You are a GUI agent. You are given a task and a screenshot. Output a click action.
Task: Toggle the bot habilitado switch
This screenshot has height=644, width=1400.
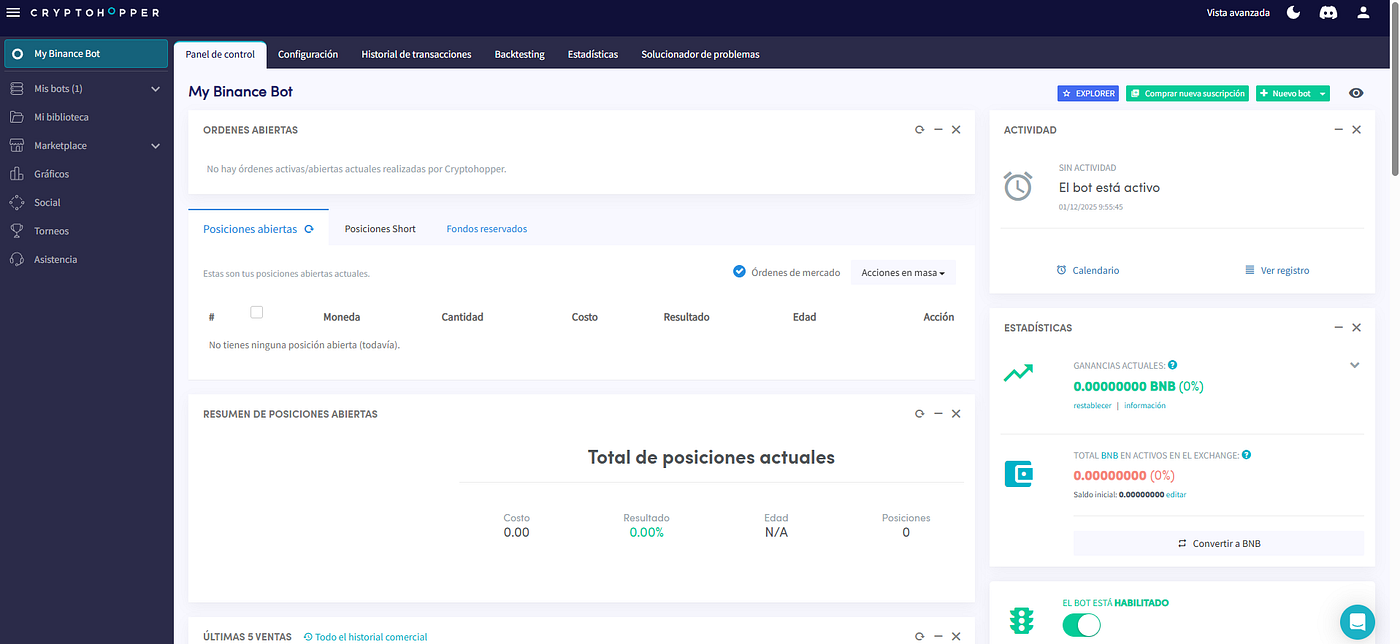tap(1081, 625)
